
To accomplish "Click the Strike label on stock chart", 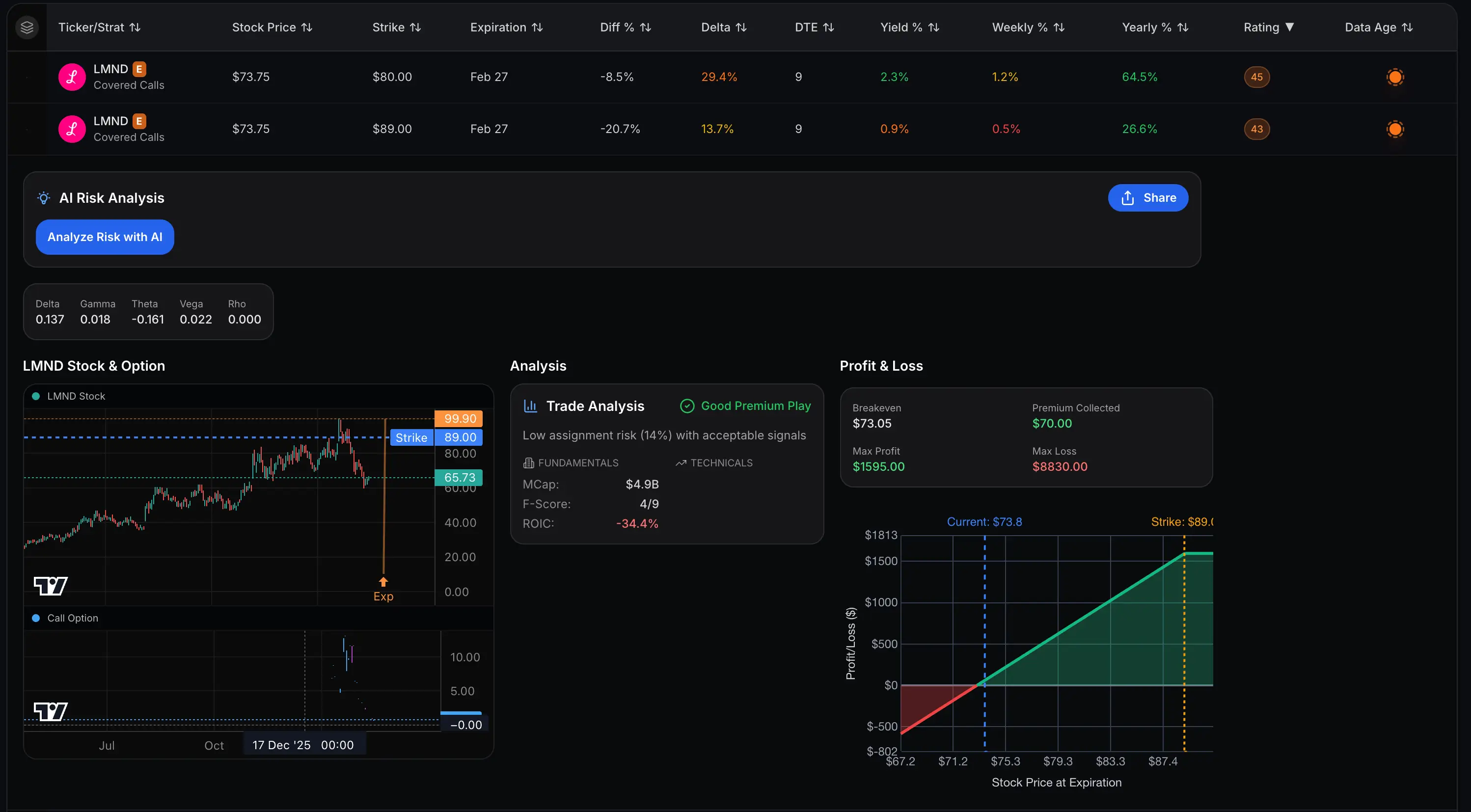I will 412,438.
